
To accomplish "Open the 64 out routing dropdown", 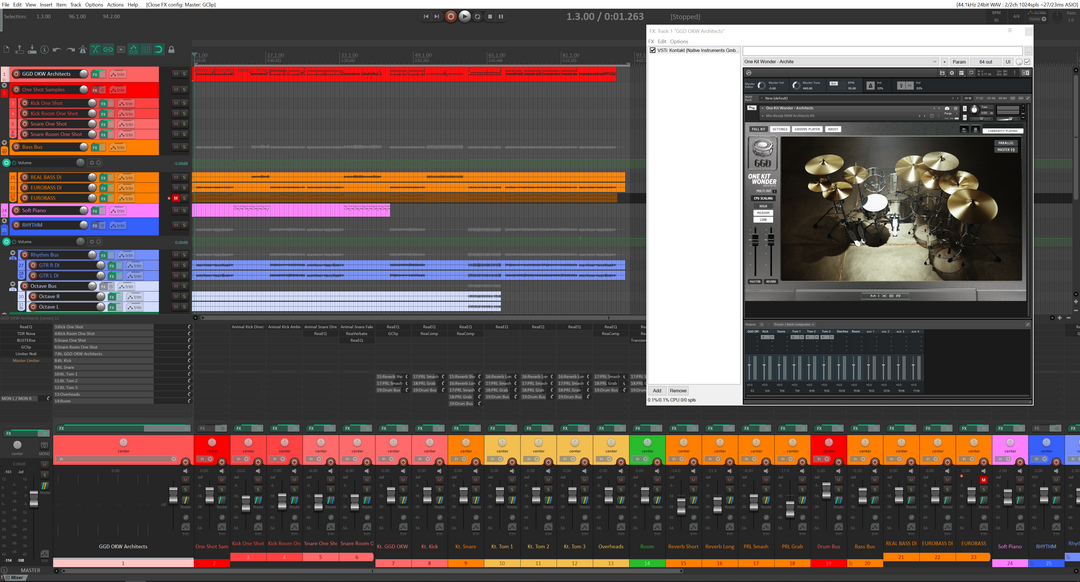I will 984,61.
